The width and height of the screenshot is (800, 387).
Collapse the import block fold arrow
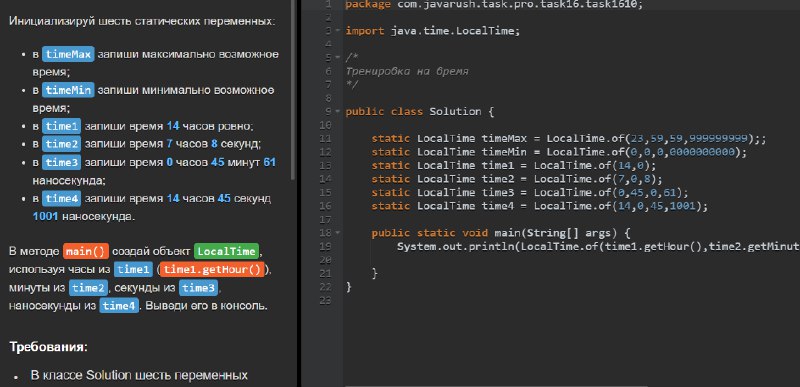[x=338, y=31]
